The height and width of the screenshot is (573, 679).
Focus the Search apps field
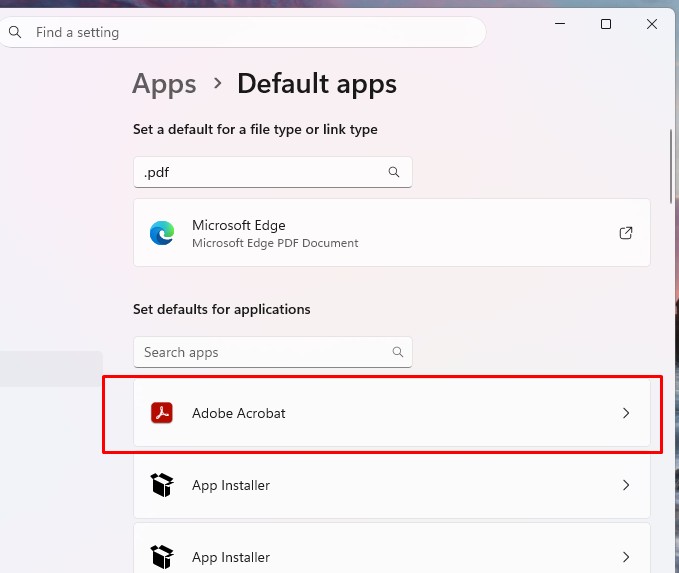click(x=273, y=352)
